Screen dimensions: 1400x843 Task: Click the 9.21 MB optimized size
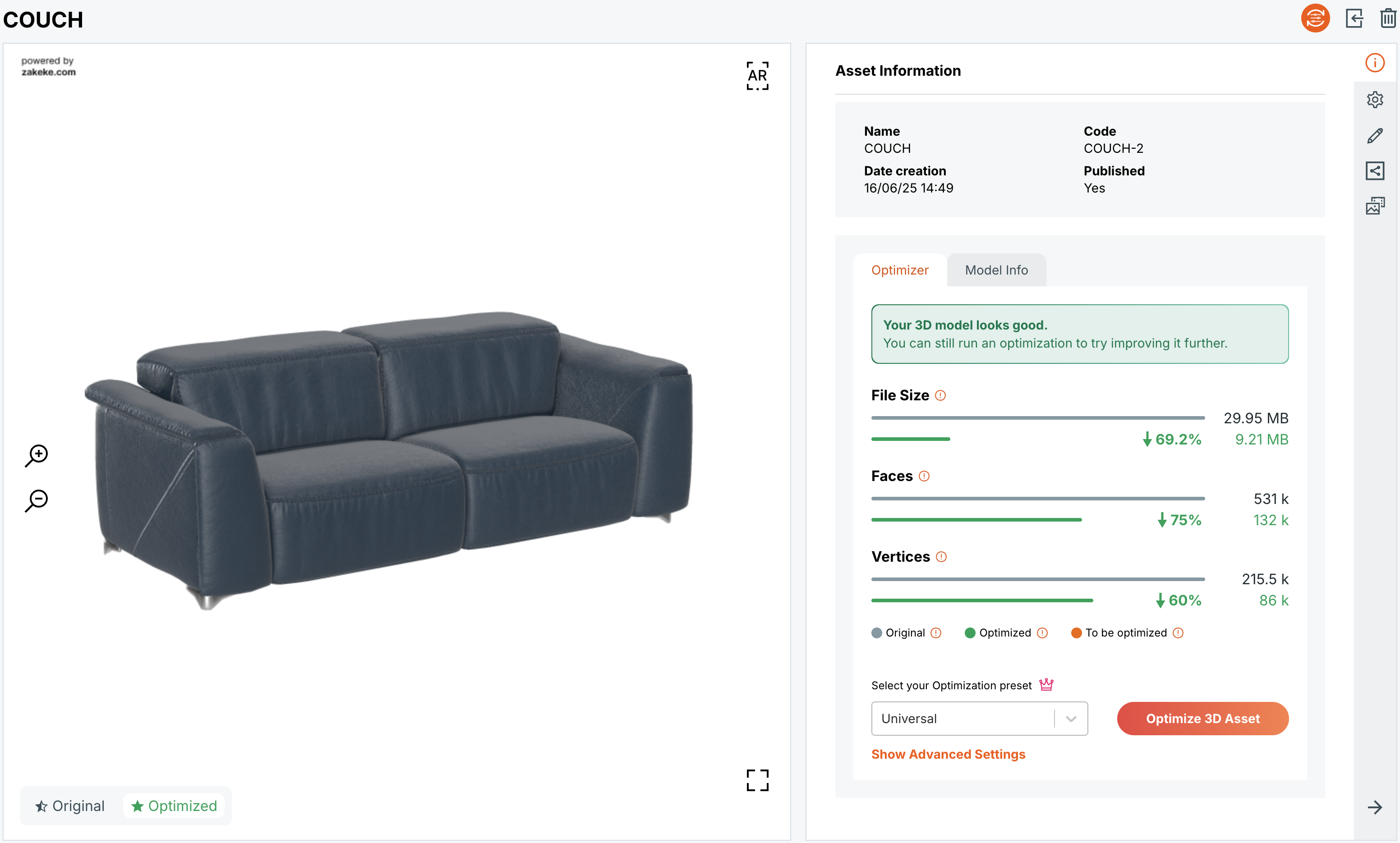pos(1262,440)
